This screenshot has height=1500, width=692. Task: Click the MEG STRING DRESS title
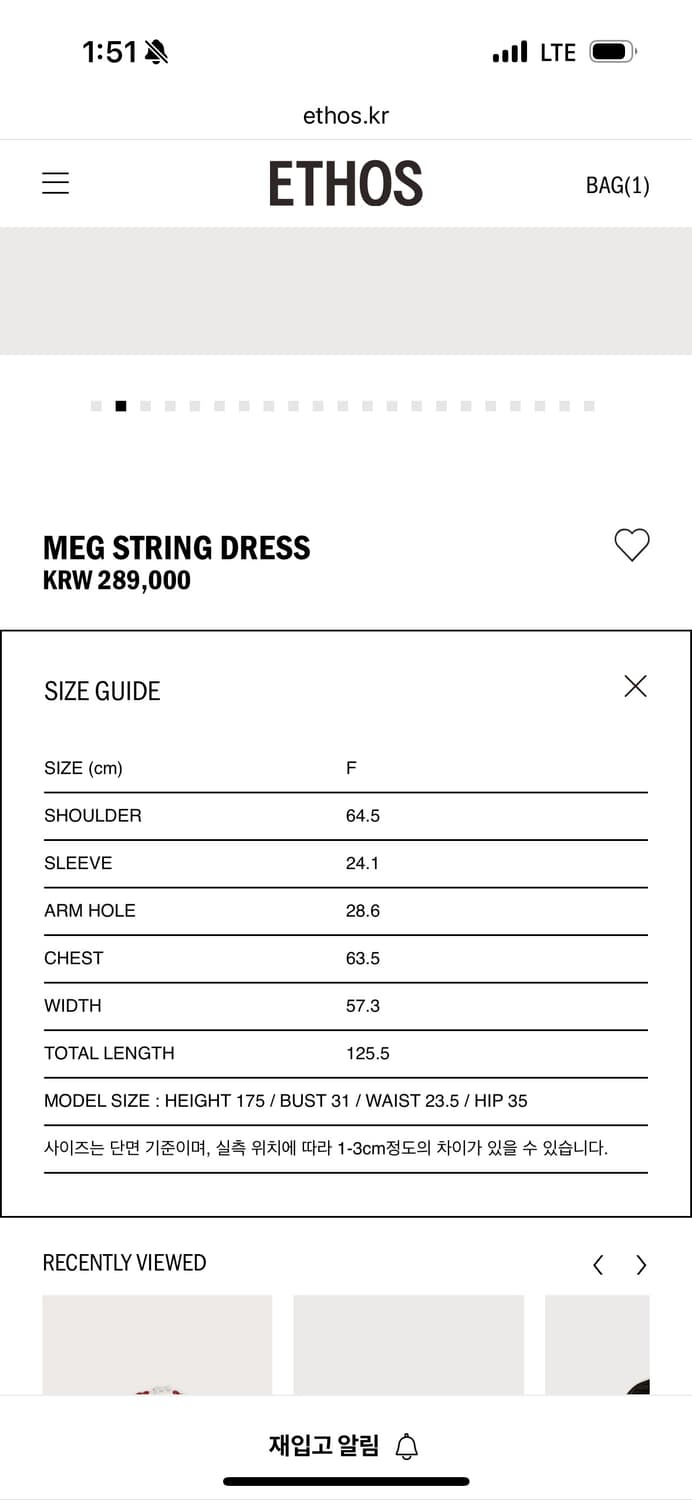[x=177, y=547]
